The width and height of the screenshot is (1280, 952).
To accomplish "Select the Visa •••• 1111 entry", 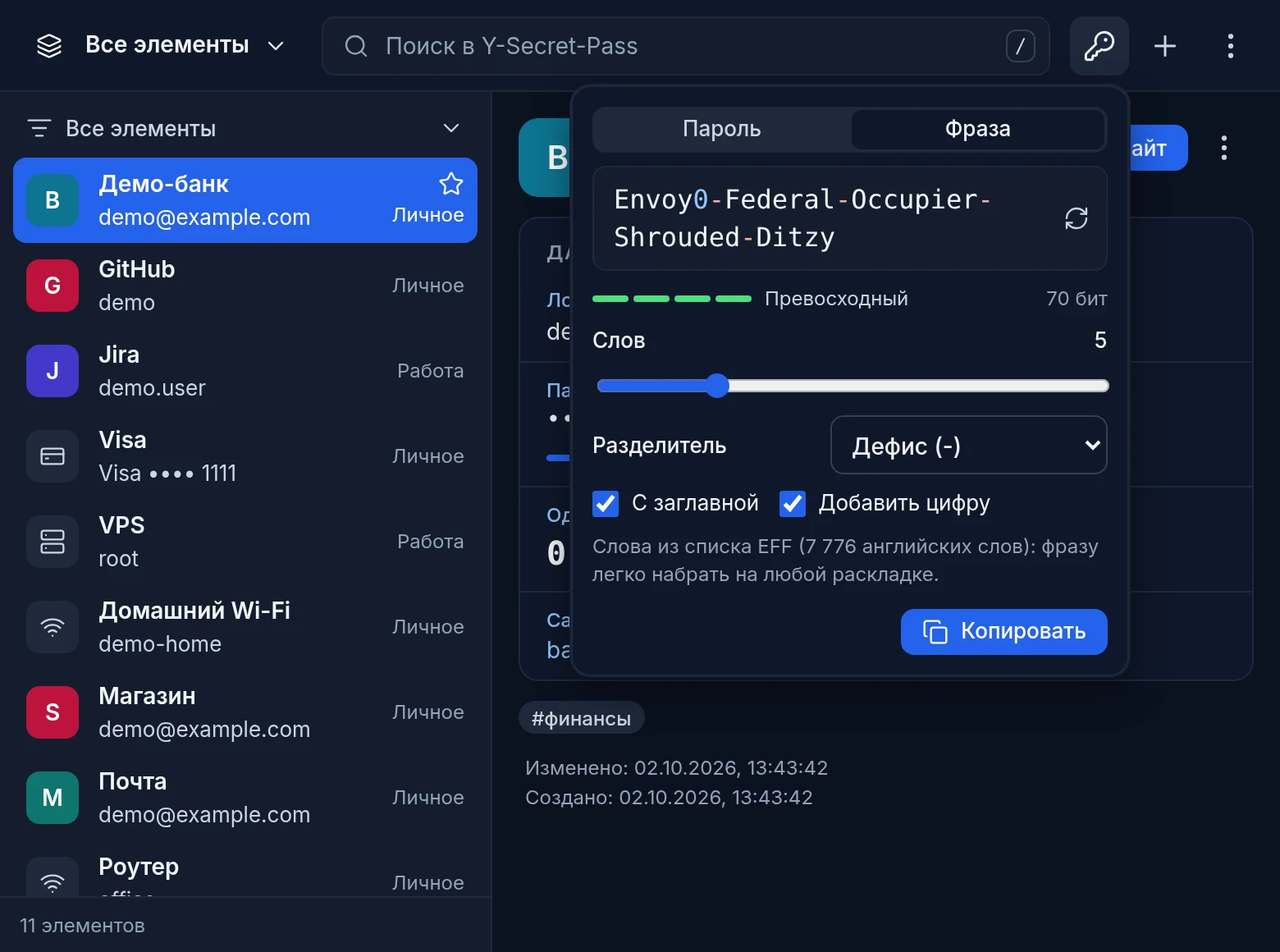I will [245, 456].
